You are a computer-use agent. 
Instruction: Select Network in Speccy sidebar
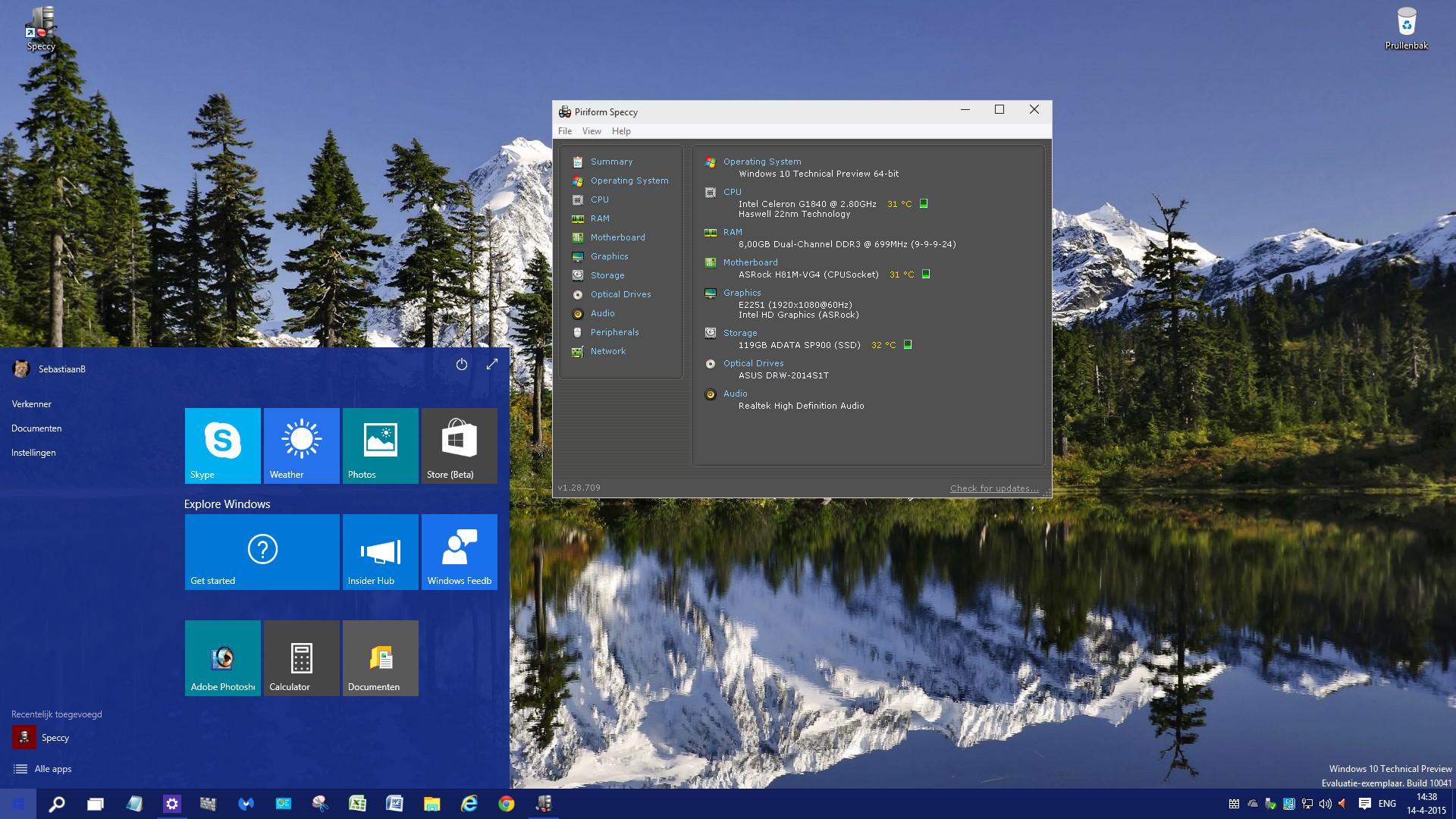click(608, 351)
